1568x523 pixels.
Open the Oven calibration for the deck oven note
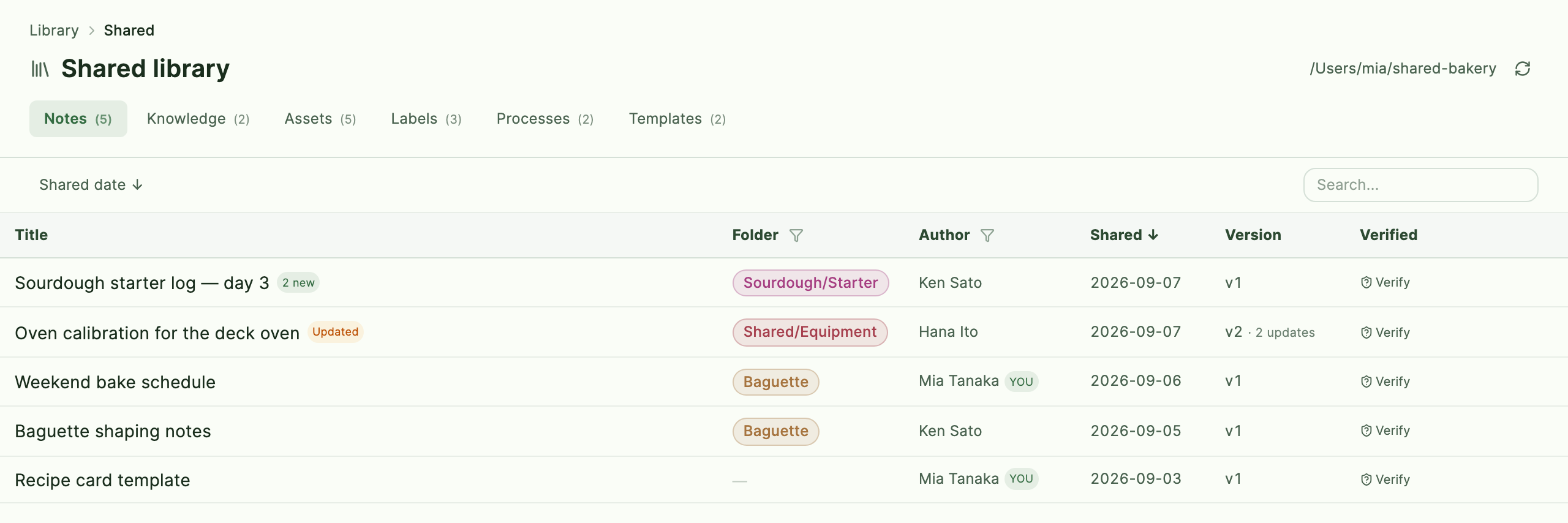[x=157, y=333]
